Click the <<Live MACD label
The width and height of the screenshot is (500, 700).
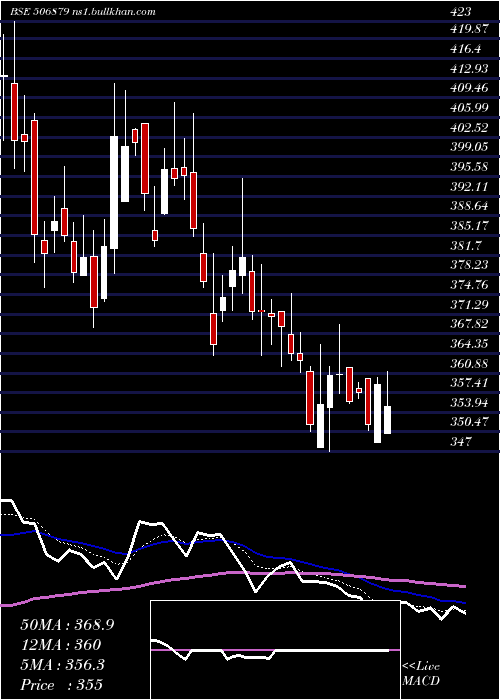point(421,674)
